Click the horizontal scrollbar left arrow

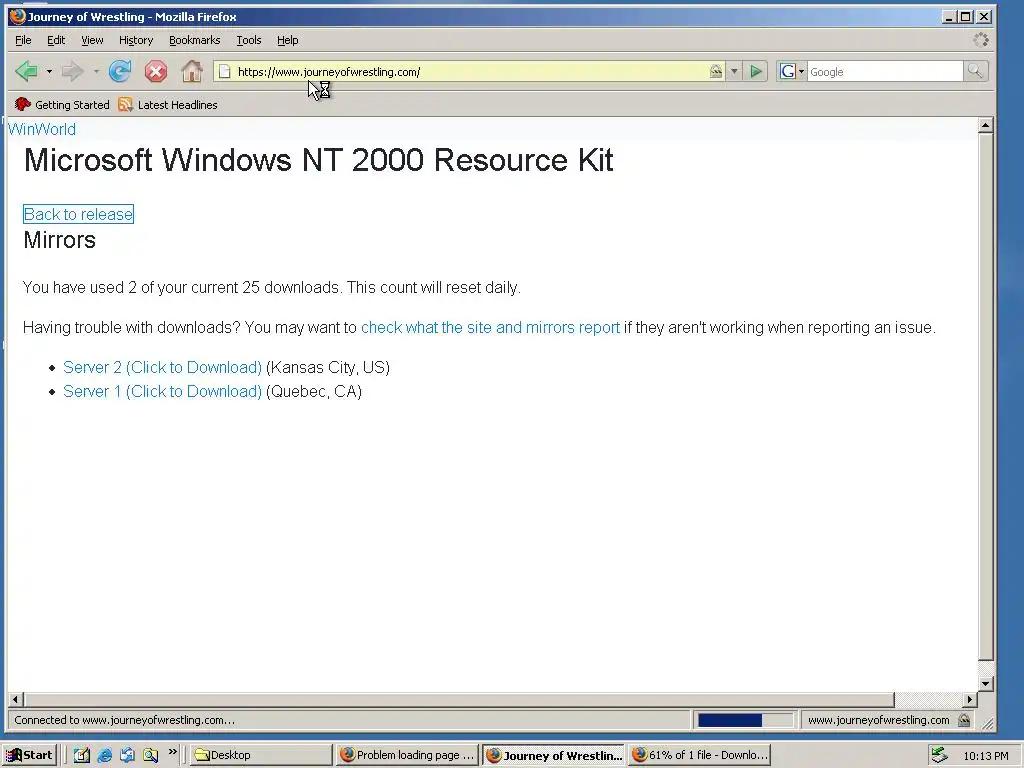coord(16,699)
